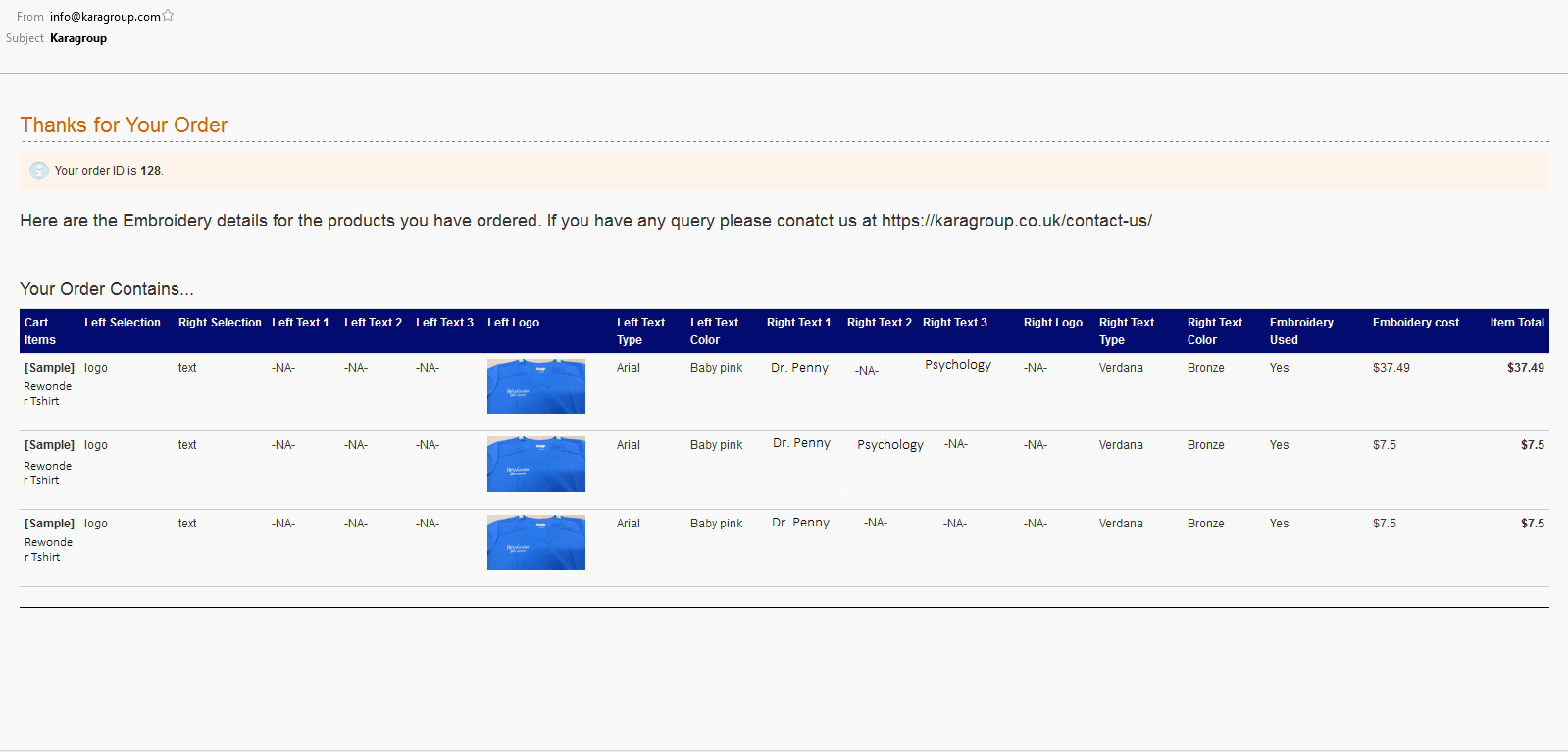This screenshot has width=1568, height=752.
Task: Click 'Psychology' in the second row
Action: tap(890, 445)
